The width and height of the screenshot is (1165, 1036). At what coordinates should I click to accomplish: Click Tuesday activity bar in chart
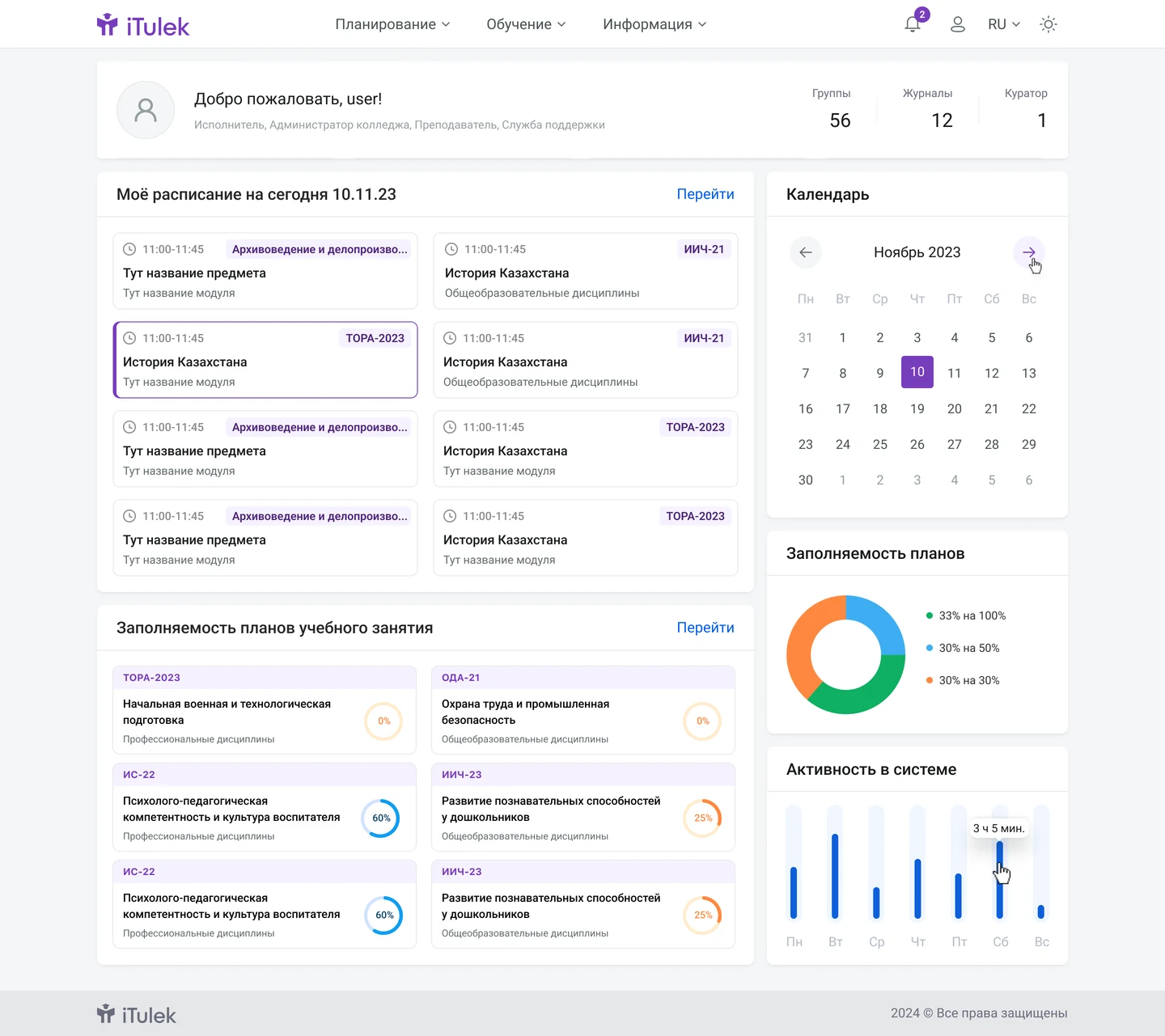[835, 876]
